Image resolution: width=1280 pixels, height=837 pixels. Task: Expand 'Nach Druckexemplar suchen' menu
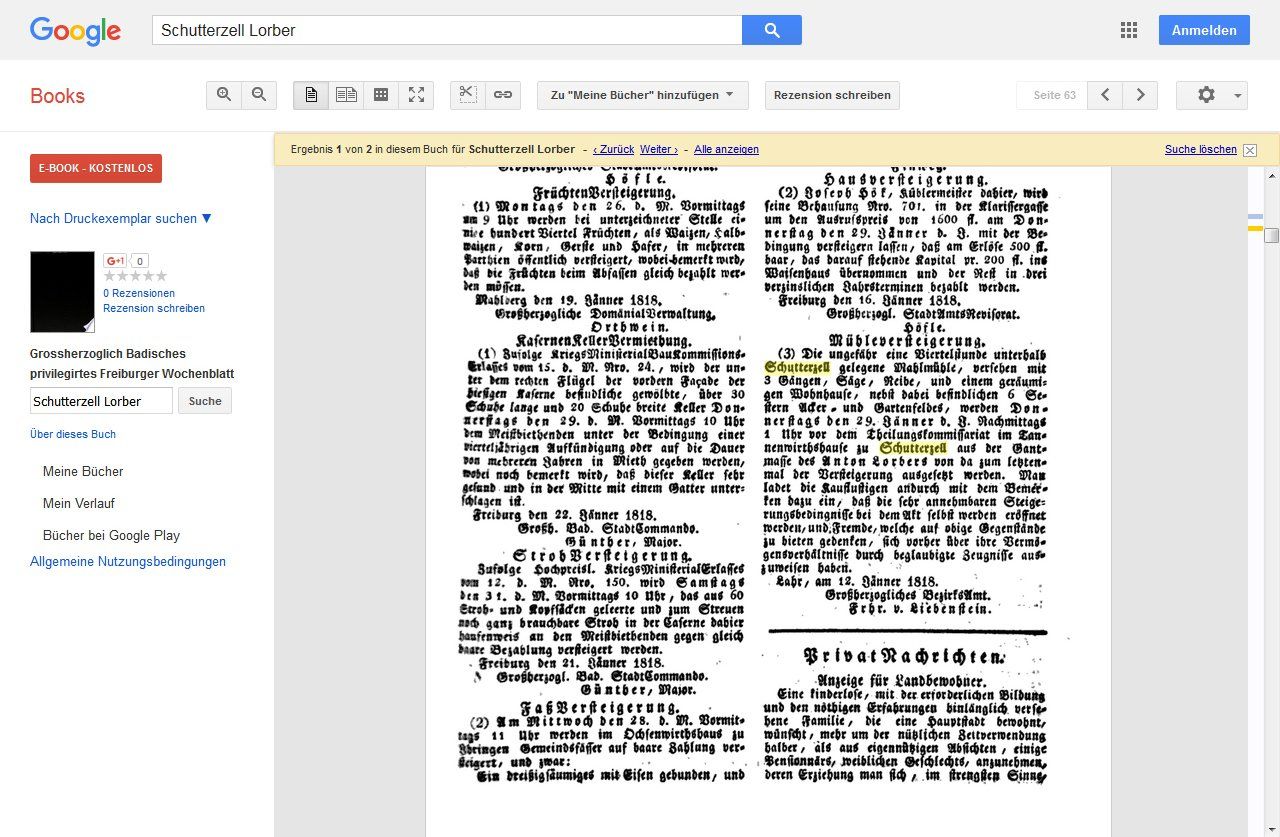pos(121,218)
